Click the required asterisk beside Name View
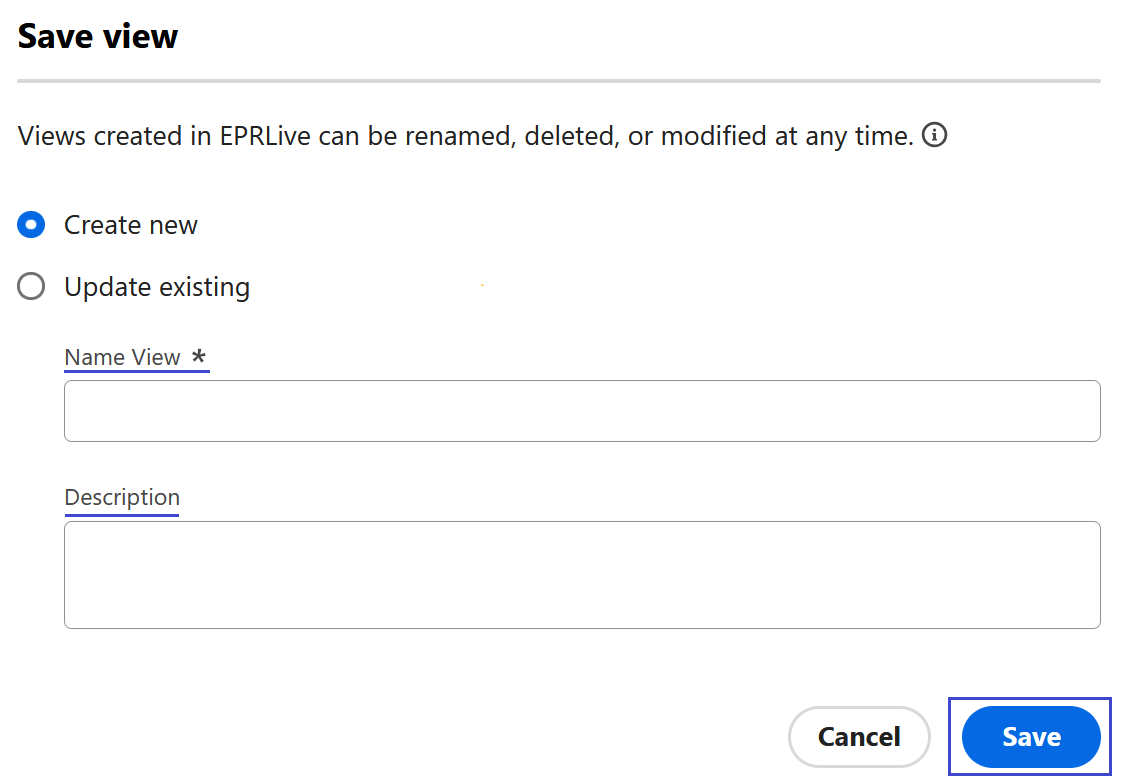 pyautogui.click(x=199, y=358)
